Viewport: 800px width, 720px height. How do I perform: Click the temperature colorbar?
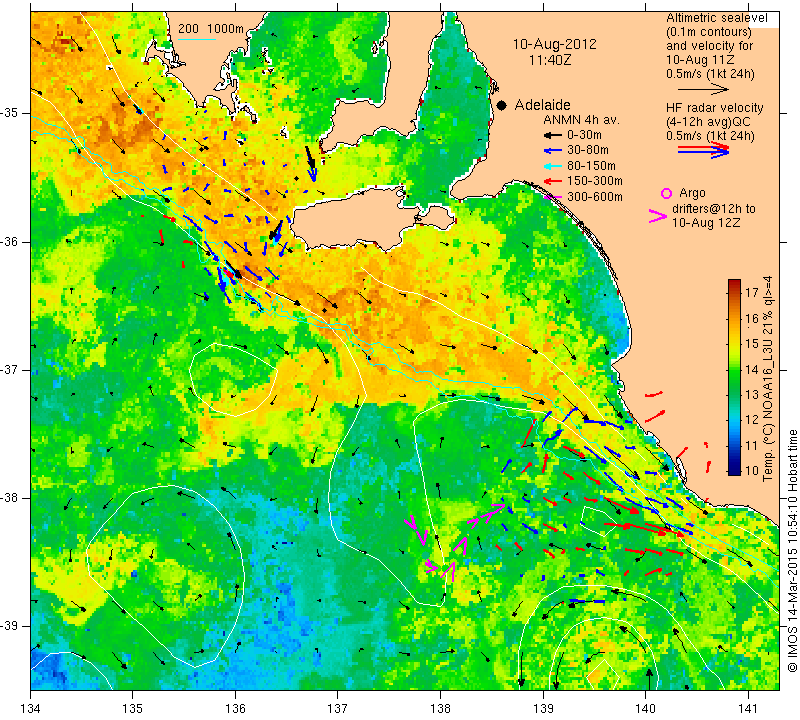coord(734,377)
